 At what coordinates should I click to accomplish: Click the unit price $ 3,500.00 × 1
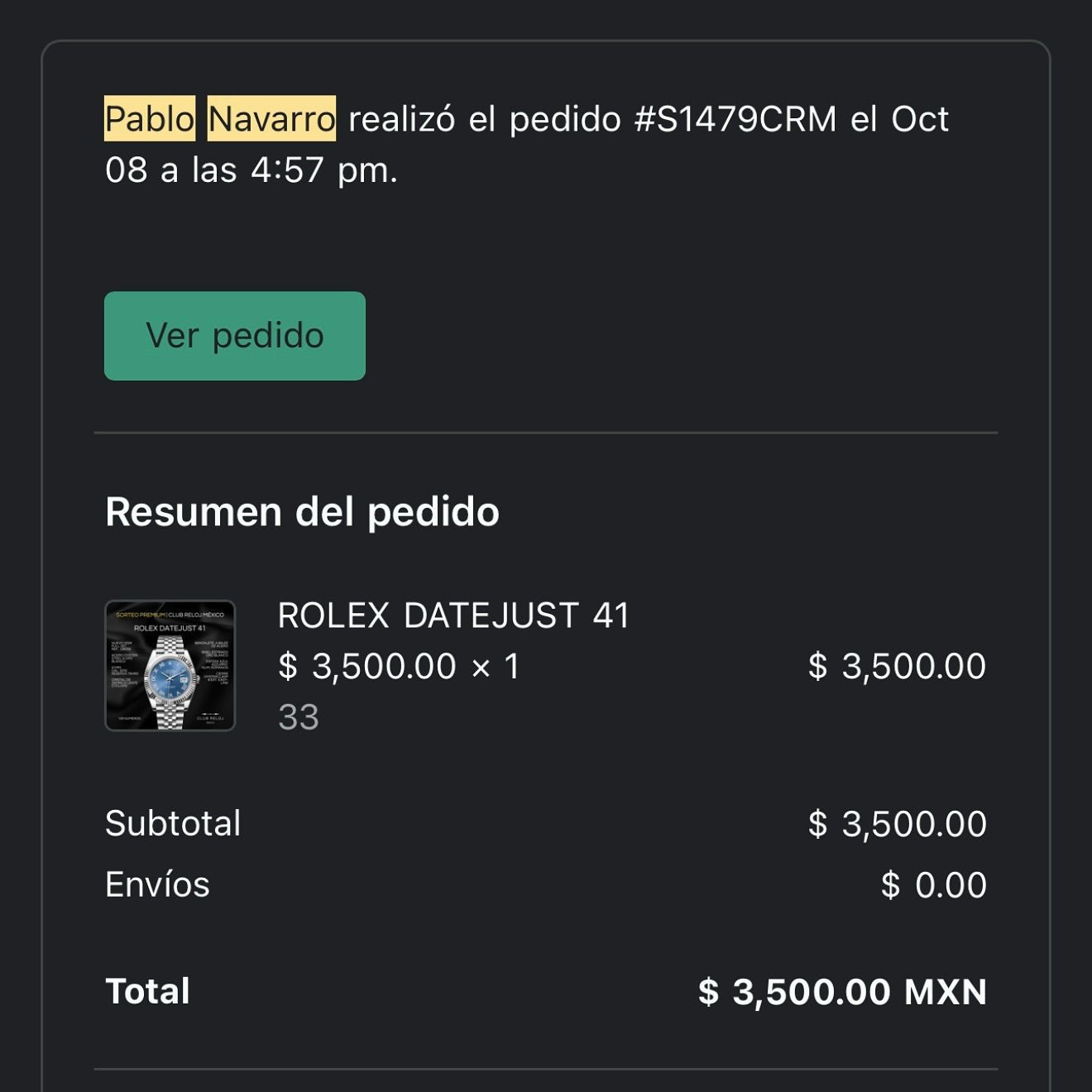[399, 666]
